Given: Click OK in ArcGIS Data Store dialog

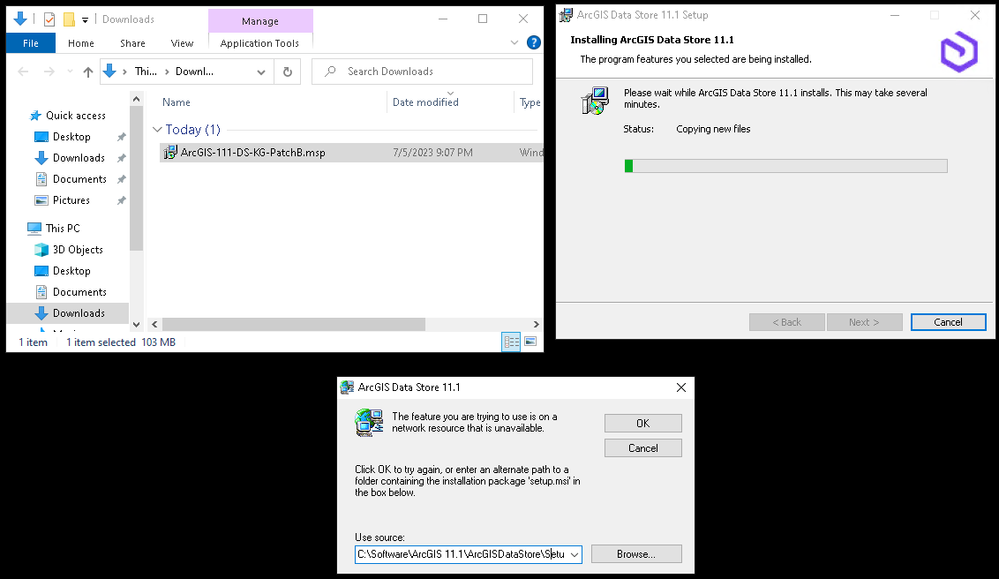Looking at the screenshot, I should (643, 424).
